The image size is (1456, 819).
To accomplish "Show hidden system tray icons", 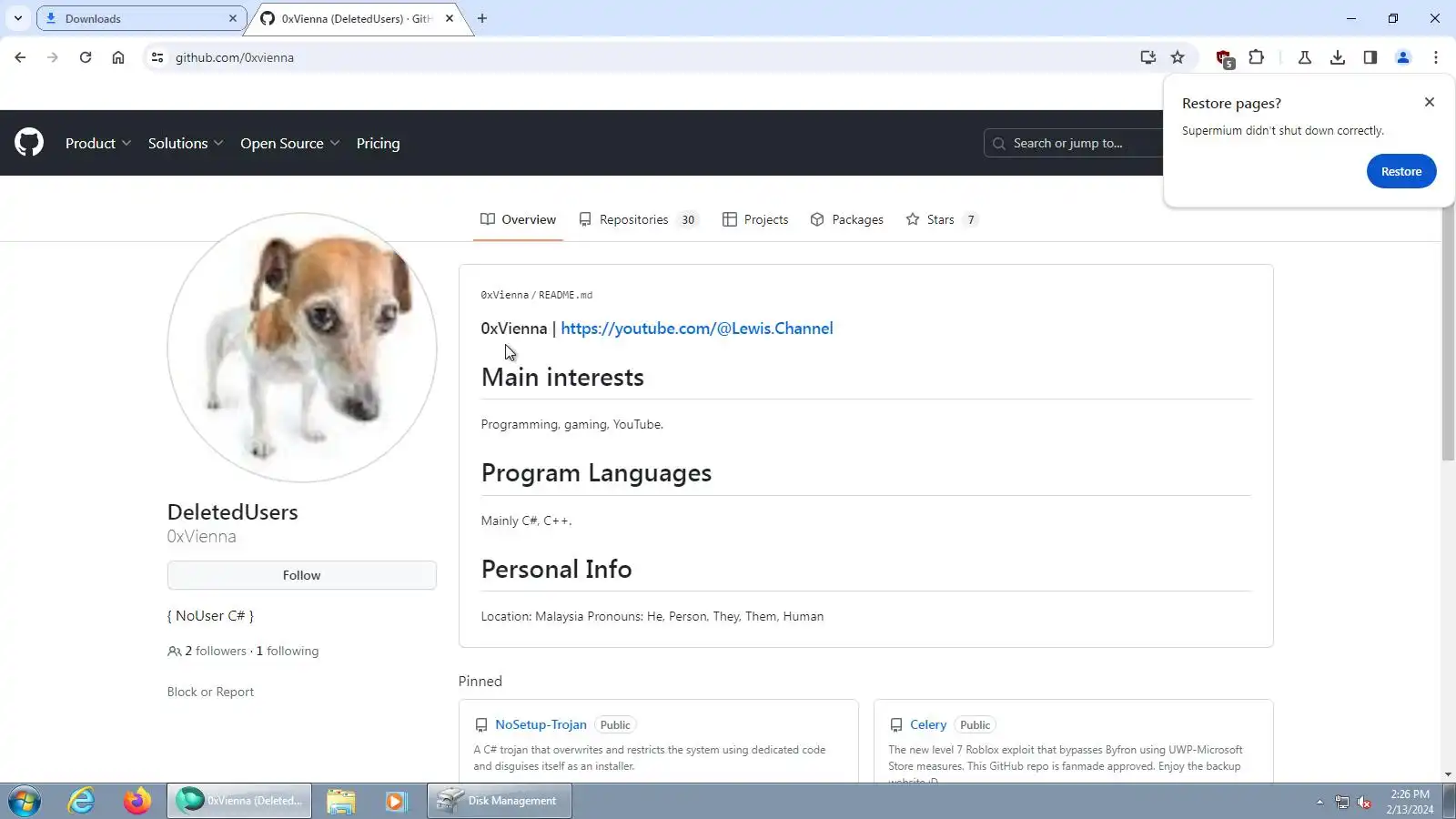I will (1319, 802).
